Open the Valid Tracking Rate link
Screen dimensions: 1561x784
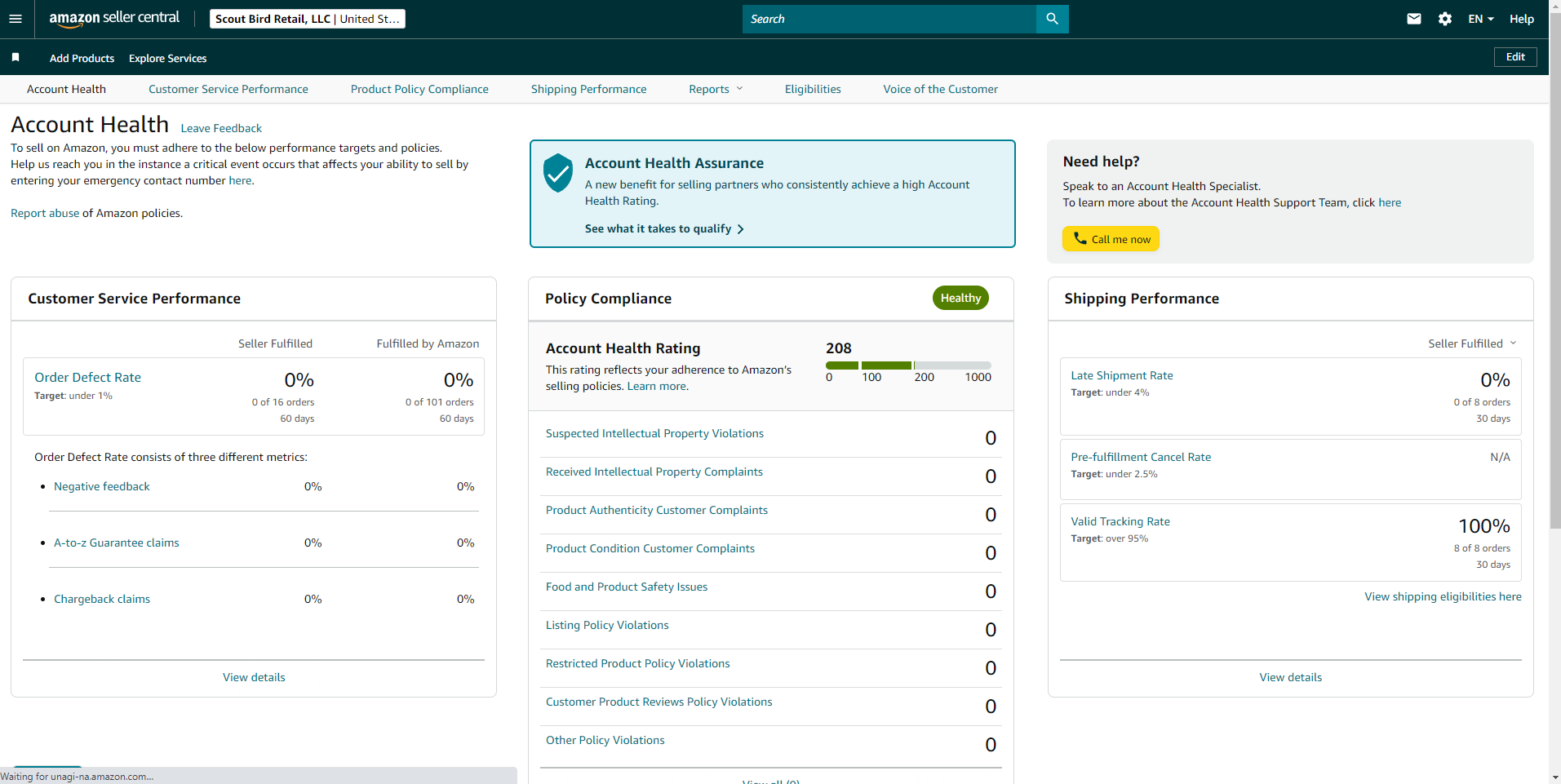pos(1120,521)
